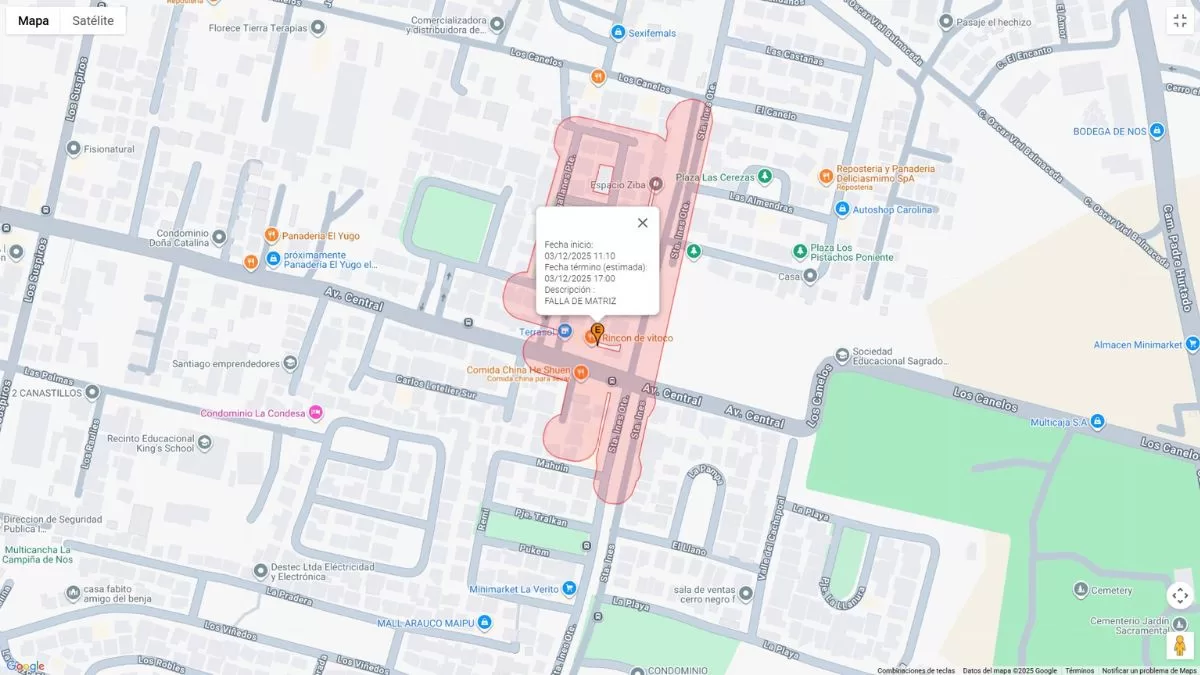
Task: Open Combinaciones de teclas shortcuts
Action: (x=916, y=670)
